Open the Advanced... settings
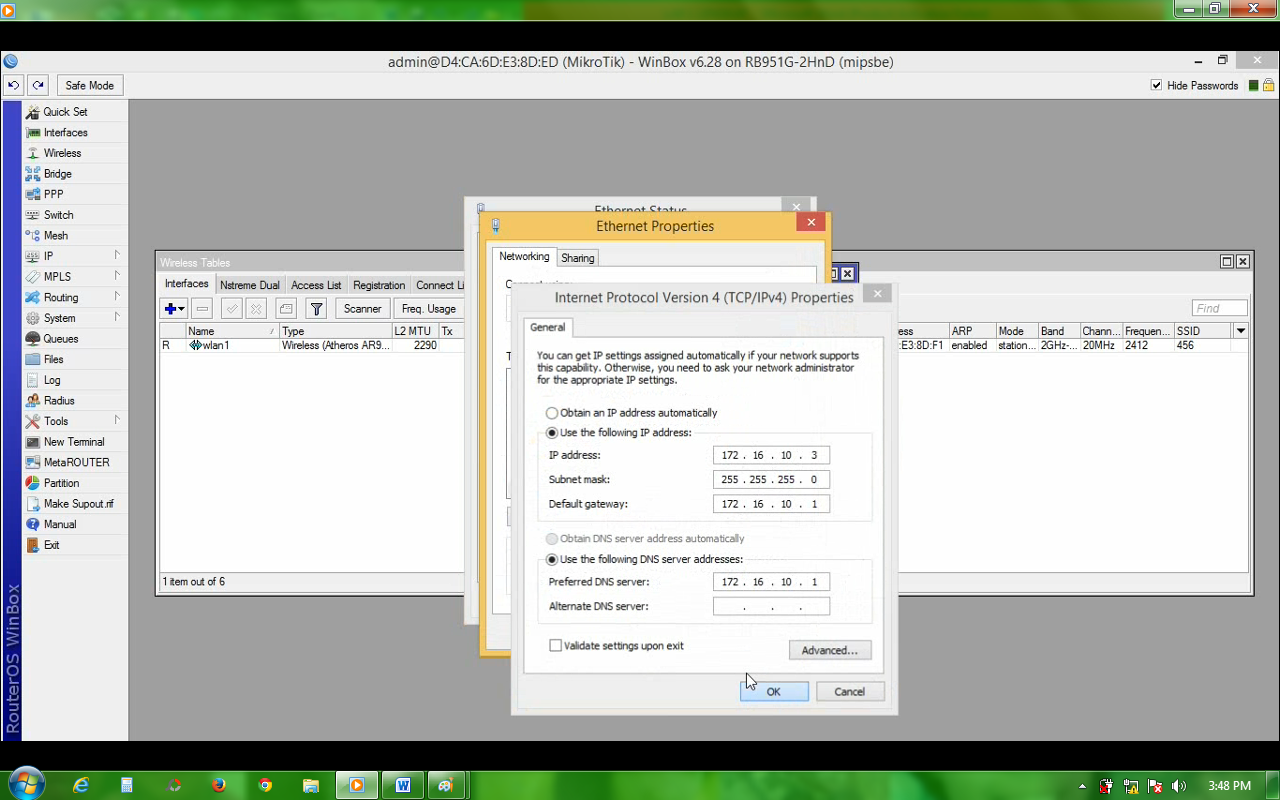 coord(830,650)
